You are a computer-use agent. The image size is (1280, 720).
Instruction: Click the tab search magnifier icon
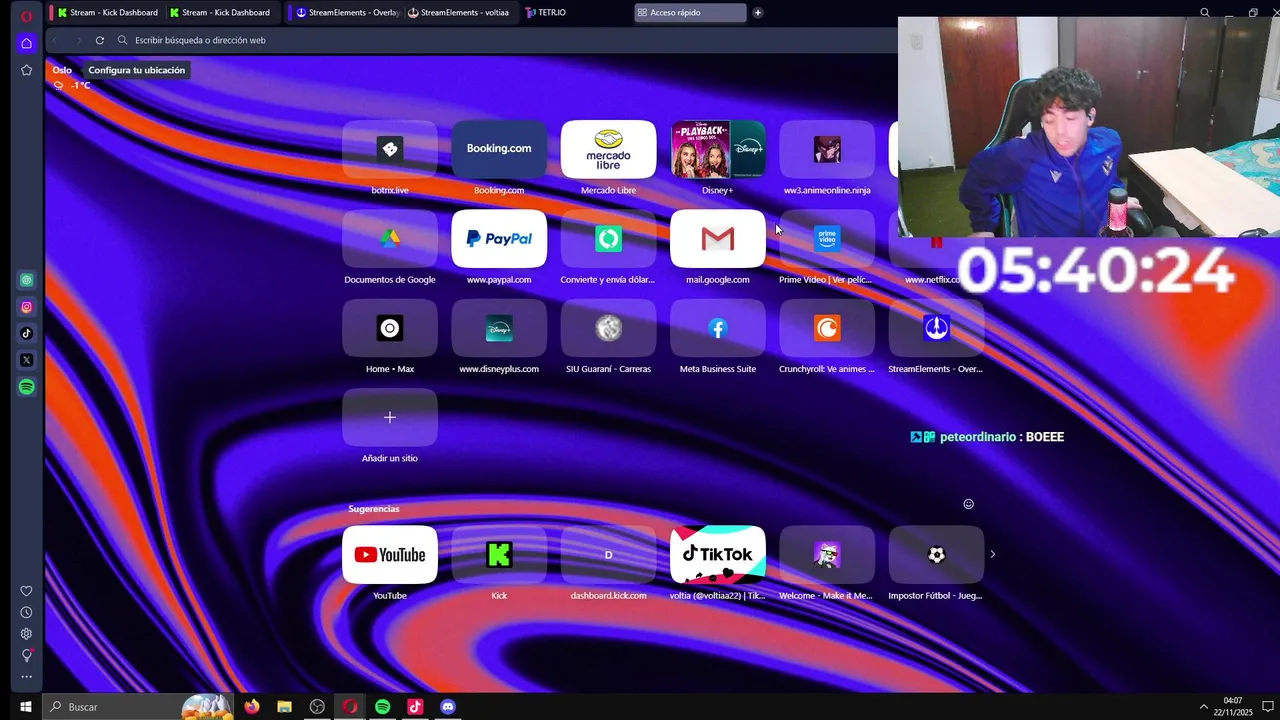click(x=1204, y=13)
